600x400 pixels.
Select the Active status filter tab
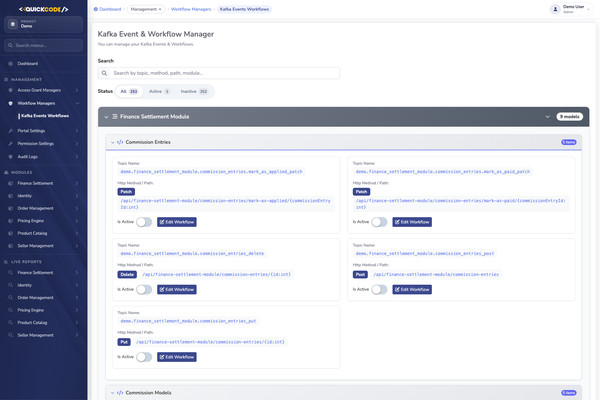pyautogui.click(x=159, y=91)
